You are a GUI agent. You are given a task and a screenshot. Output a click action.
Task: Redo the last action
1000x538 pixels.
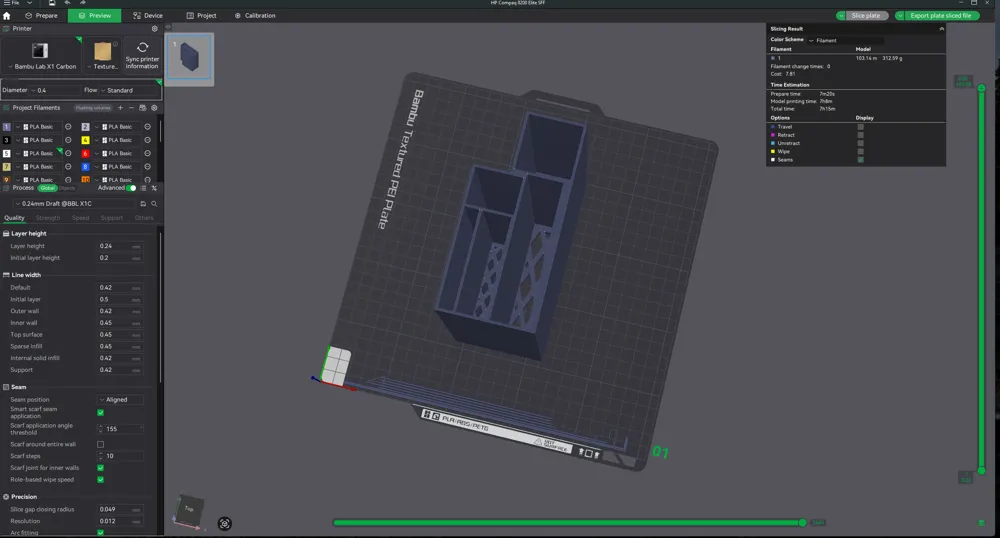82,3
